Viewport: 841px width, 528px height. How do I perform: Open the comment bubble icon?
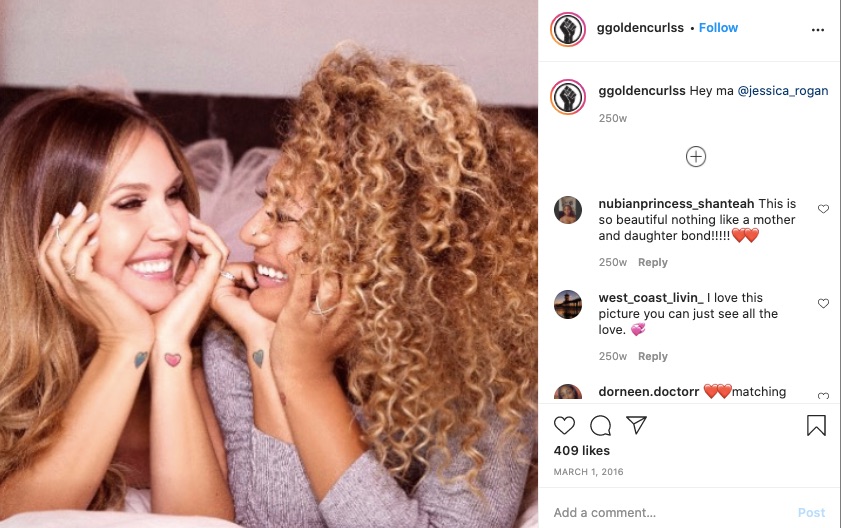[600, 426]
